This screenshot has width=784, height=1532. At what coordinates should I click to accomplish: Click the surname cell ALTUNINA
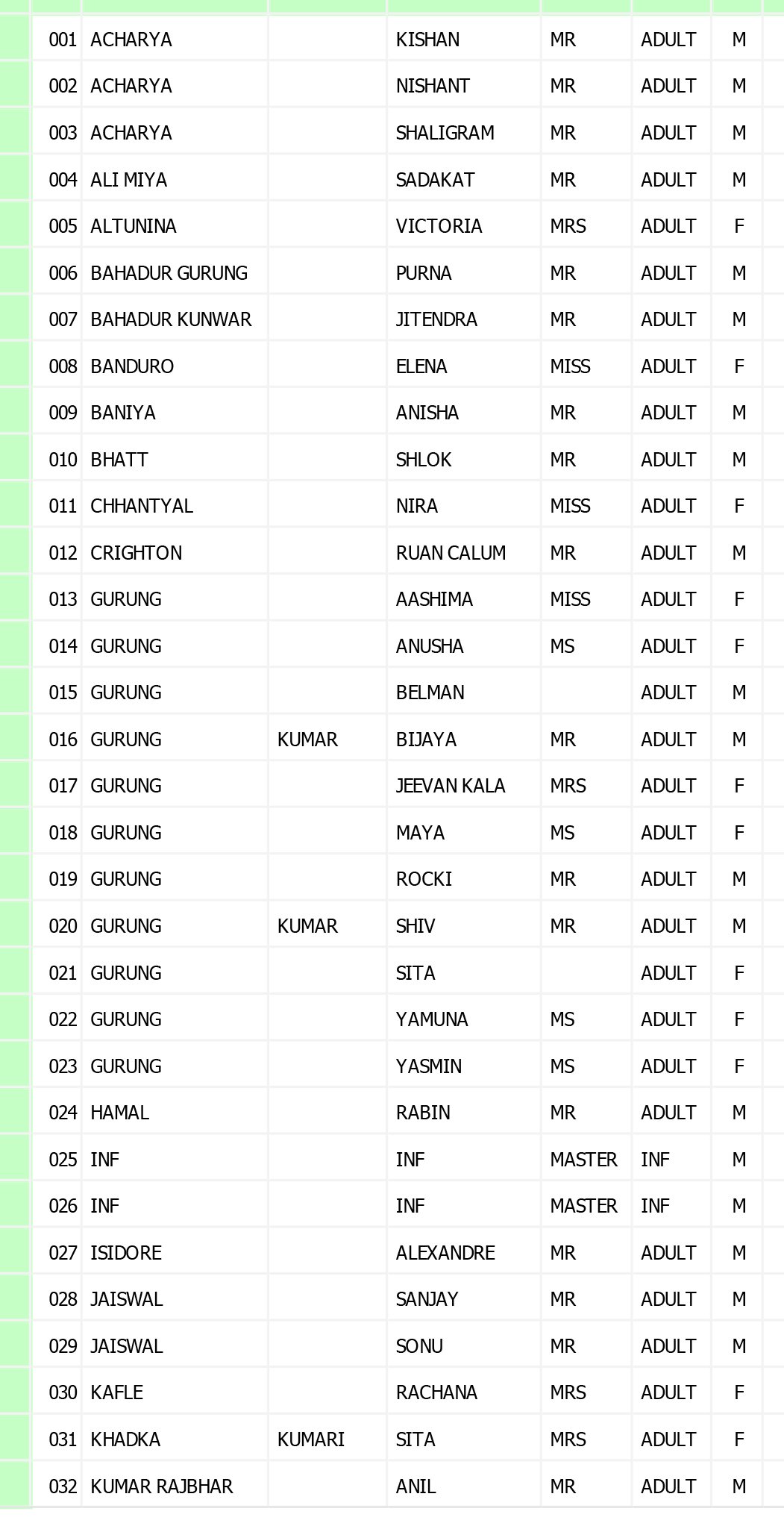click(x=134, y=226)
